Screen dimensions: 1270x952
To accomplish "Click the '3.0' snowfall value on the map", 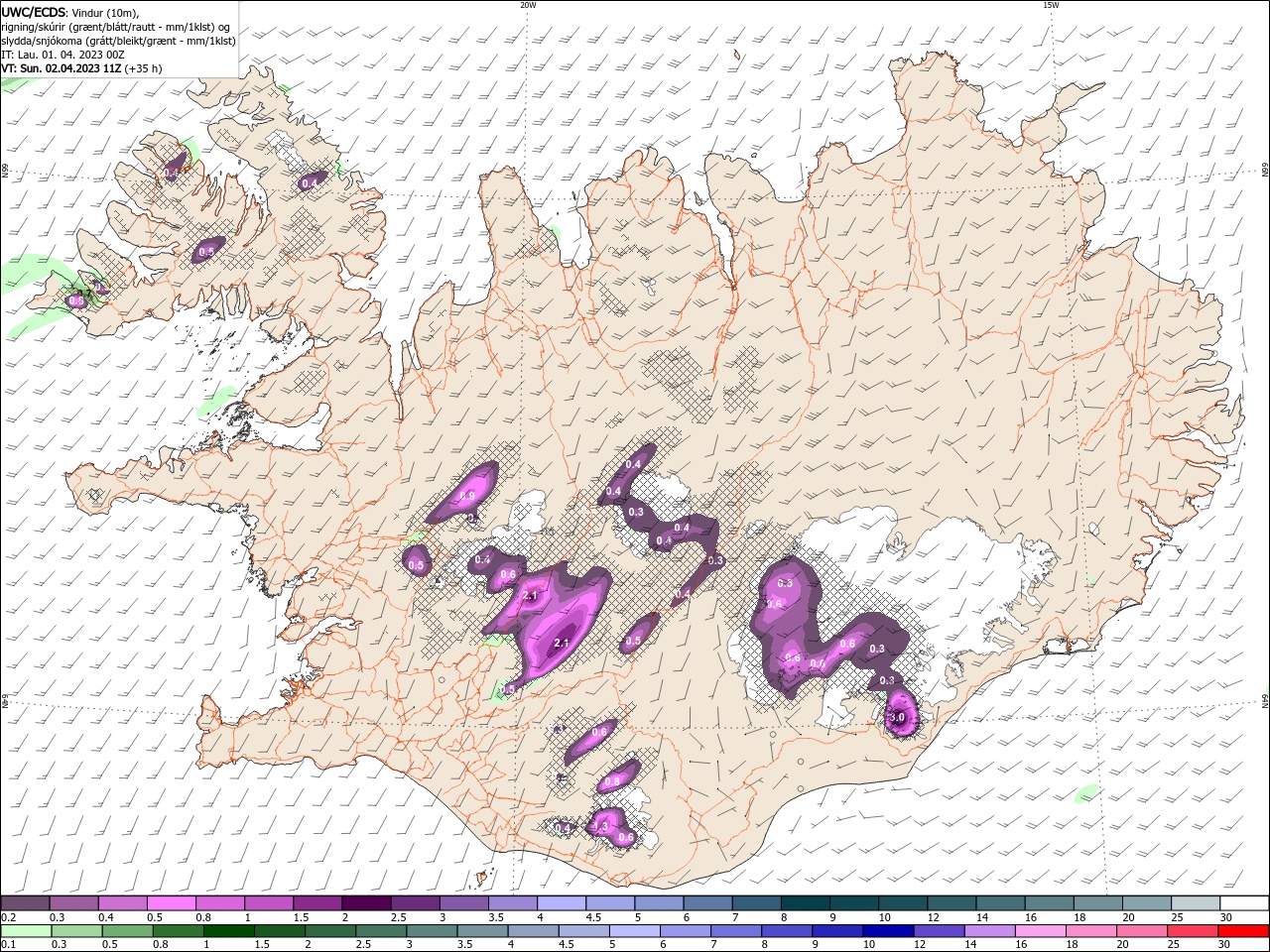I will (x=899, y=717).
